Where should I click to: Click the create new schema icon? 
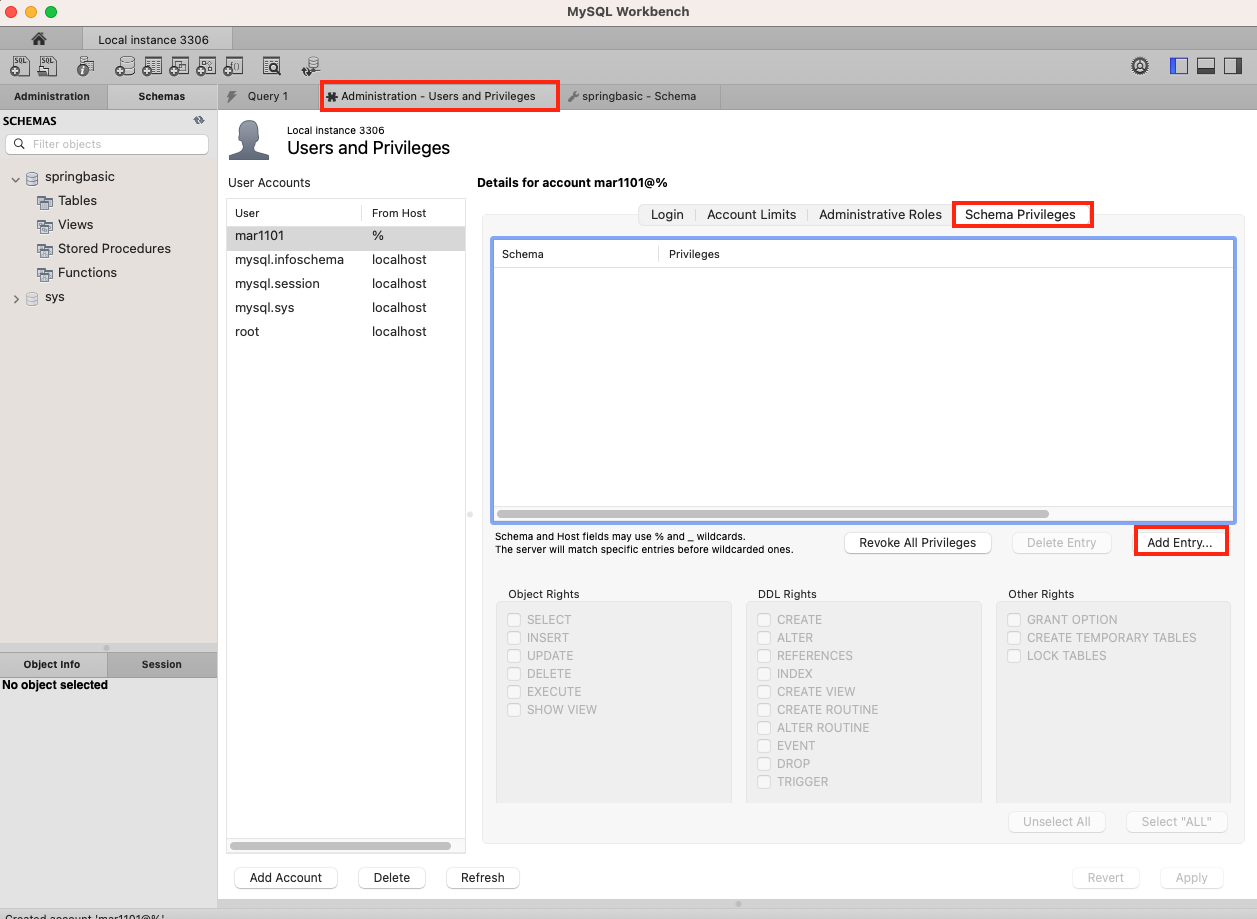click(x=125, y=66)
